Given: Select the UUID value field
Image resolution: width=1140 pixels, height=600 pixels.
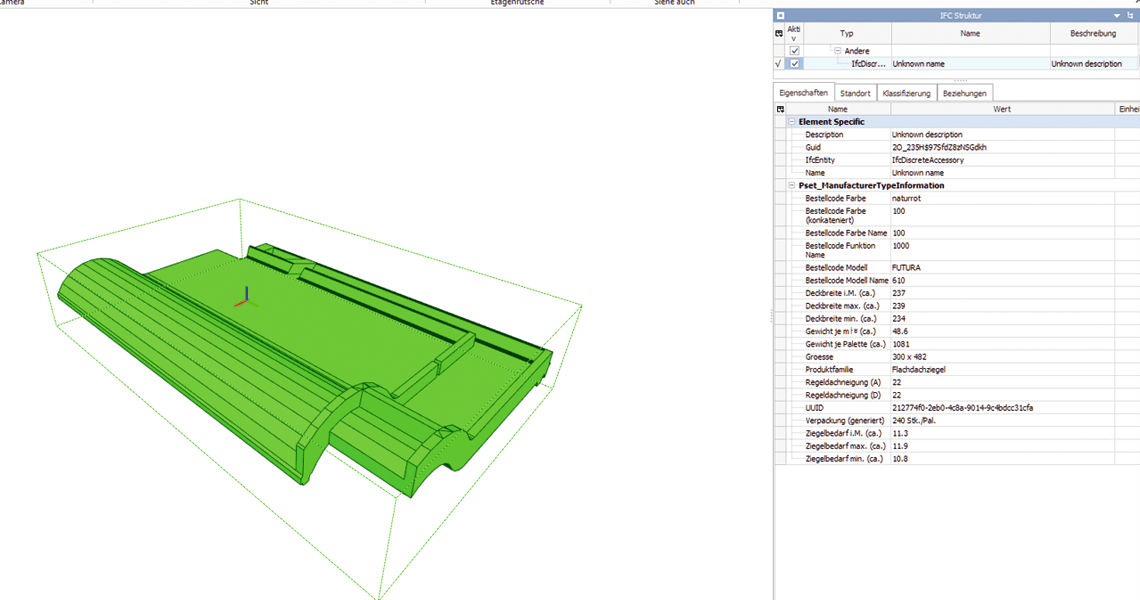Looking at the screenshot, I should (1002, 408).
